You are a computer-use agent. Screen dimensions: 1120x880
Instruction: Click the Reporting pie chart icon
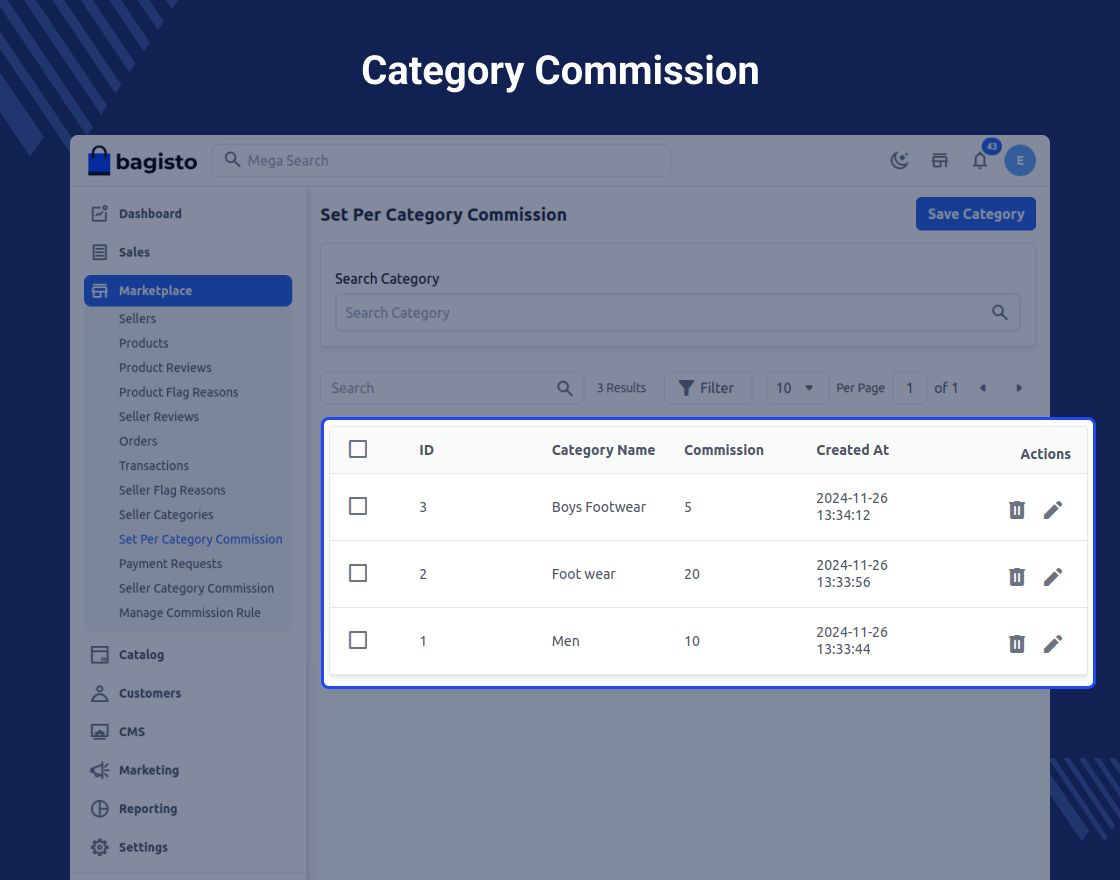click(x=99, y=809)
